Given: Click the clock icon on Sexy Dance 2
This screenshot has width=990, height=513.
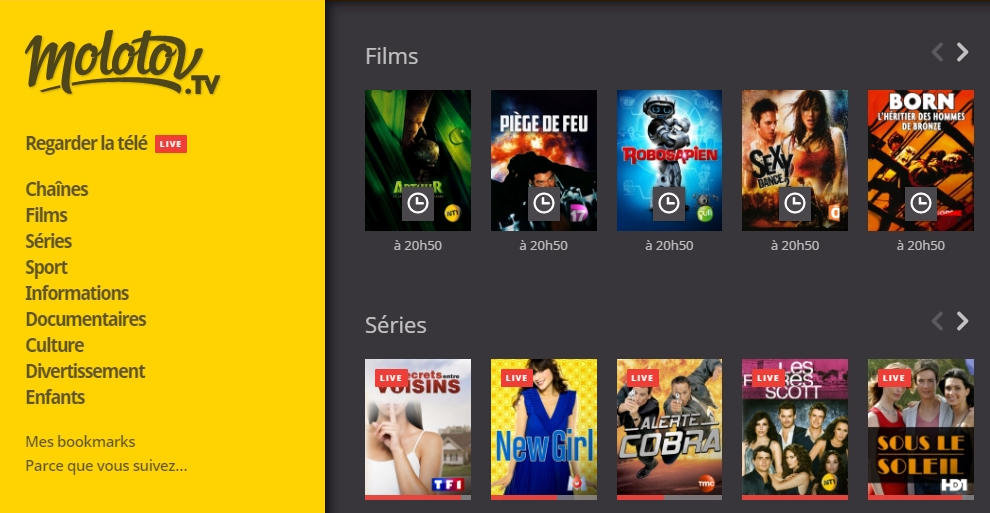Looking at the screenshot, I should pyautogui.click(x=794, y=203).
